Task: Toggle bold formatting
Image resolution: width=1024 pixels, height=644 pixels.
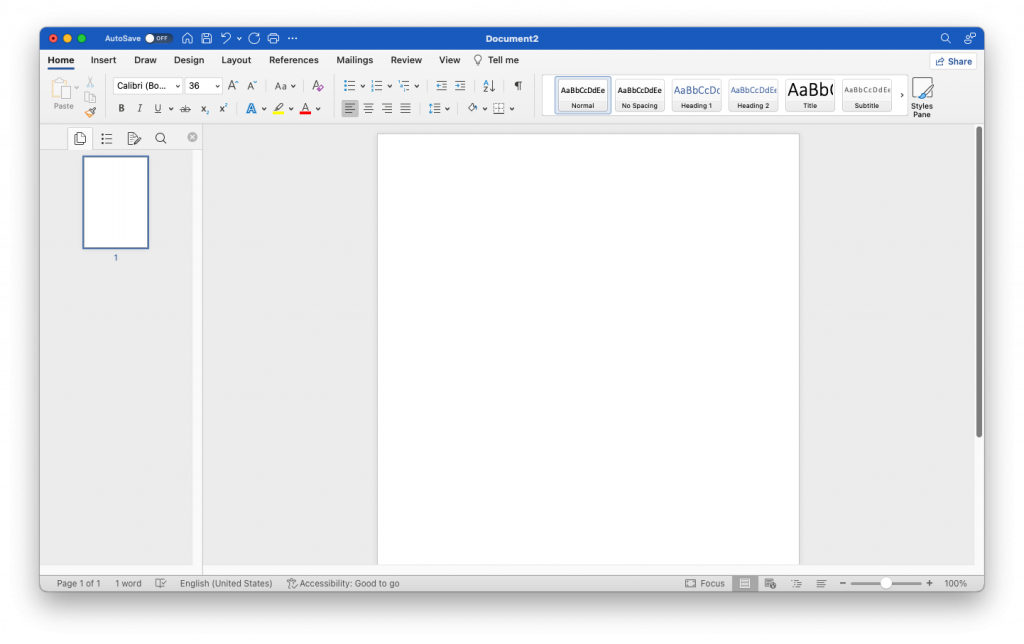Action: pyautogui.click(x=121, y=109)
